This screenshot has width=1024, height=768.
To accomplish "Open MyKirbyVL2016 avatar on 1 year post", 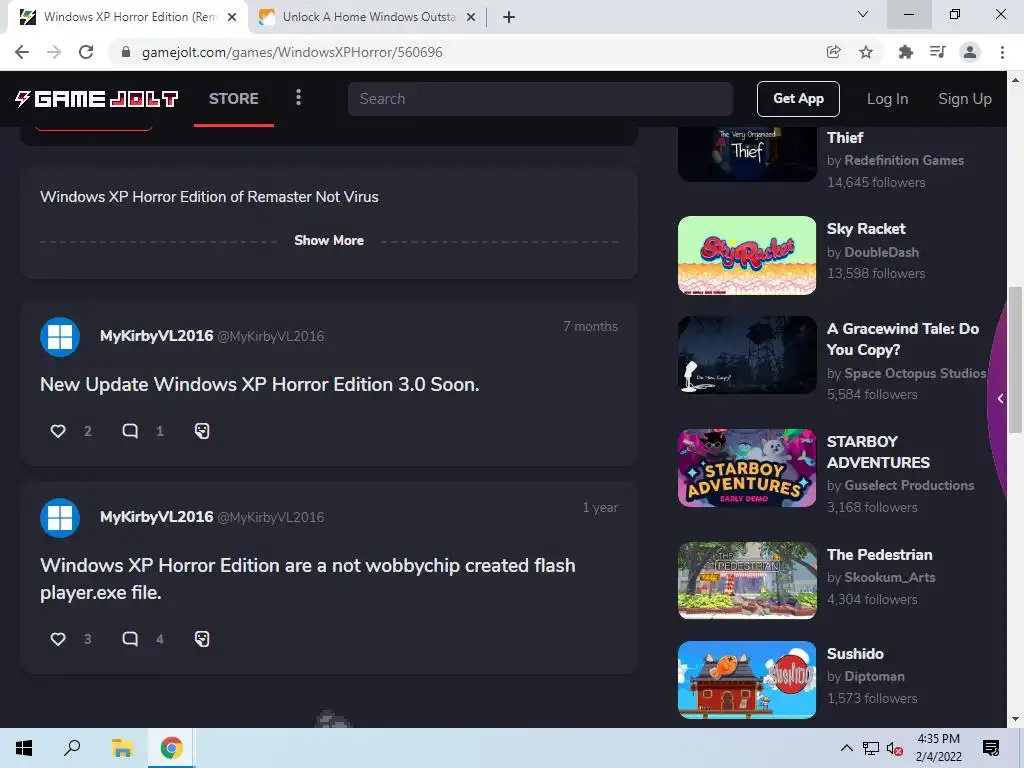I will pos(60,518).
